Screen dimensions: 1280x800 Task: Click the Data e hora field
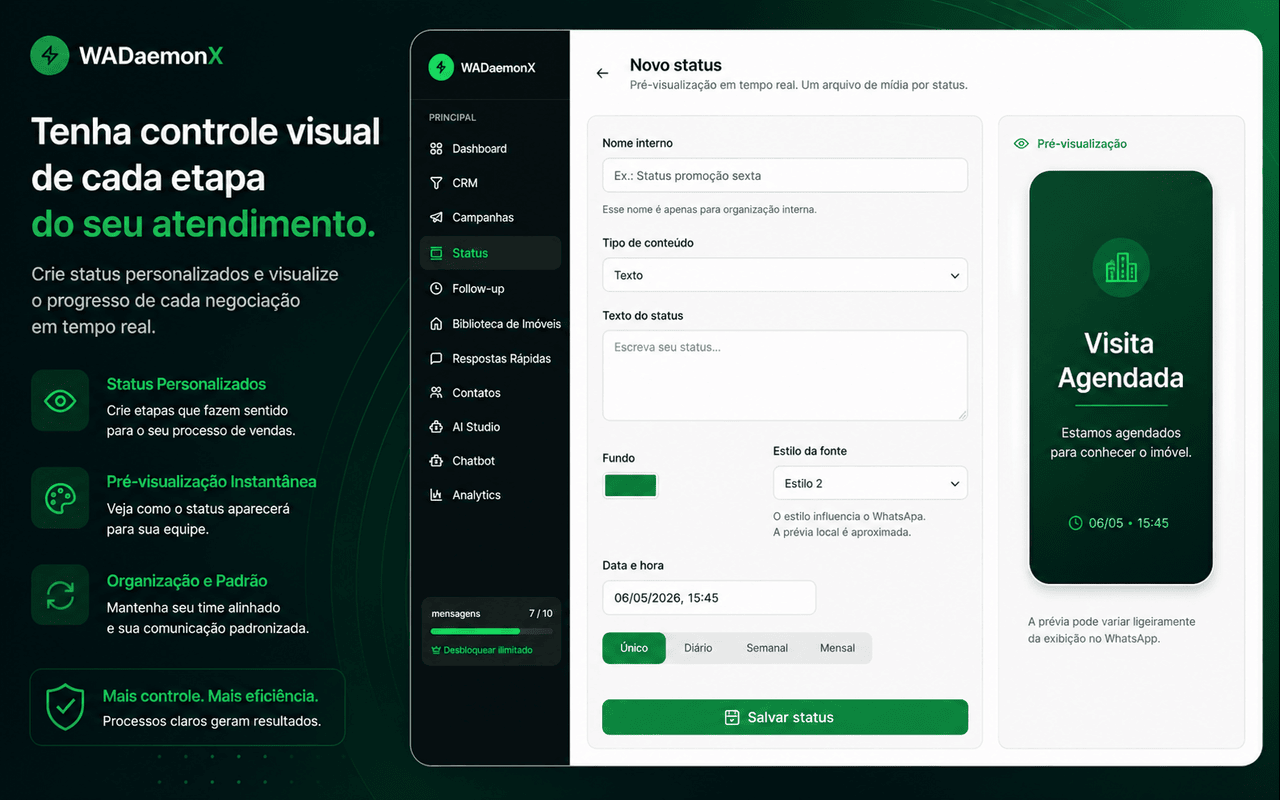click(x=709, y=598)
